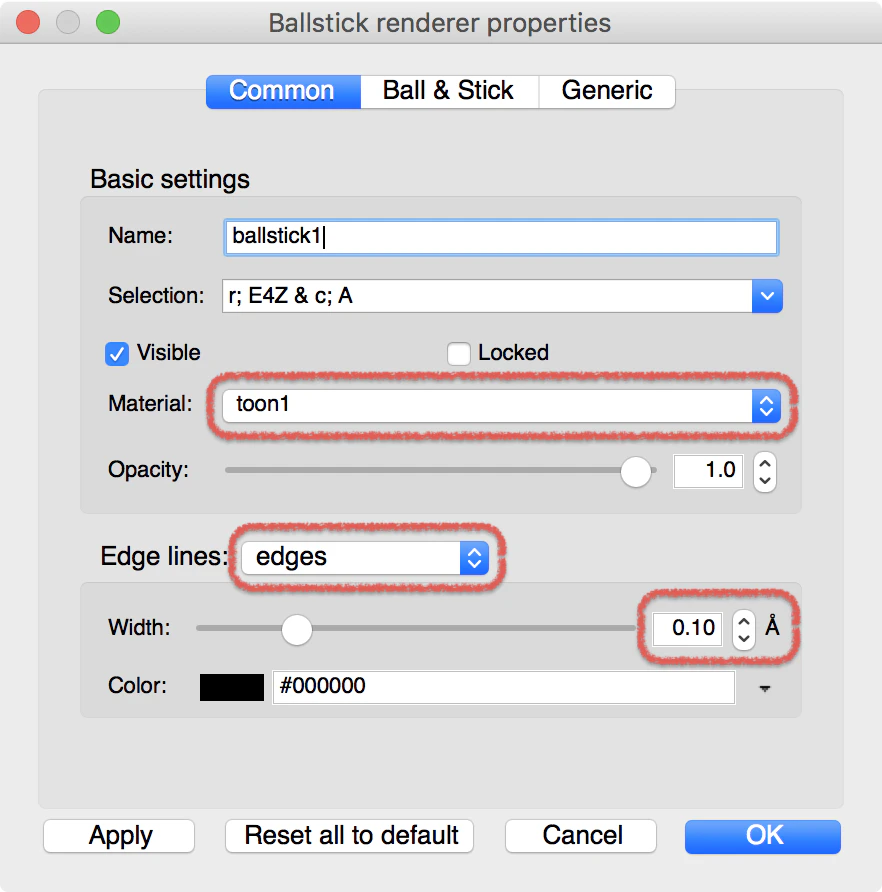
Task: Open the Selection dropdown arrow
Action: tap(767, 296)
